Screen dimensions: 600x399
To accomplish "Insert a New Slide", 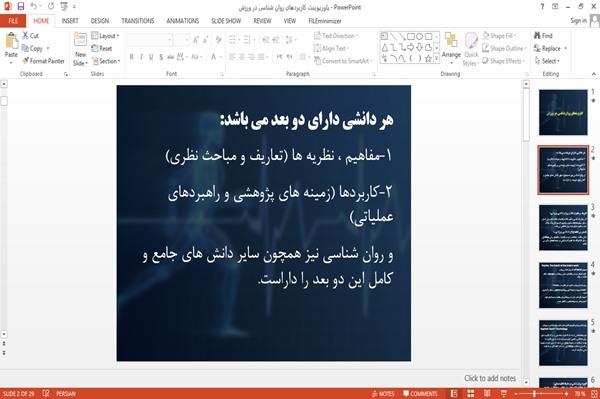I will (80, 50).
